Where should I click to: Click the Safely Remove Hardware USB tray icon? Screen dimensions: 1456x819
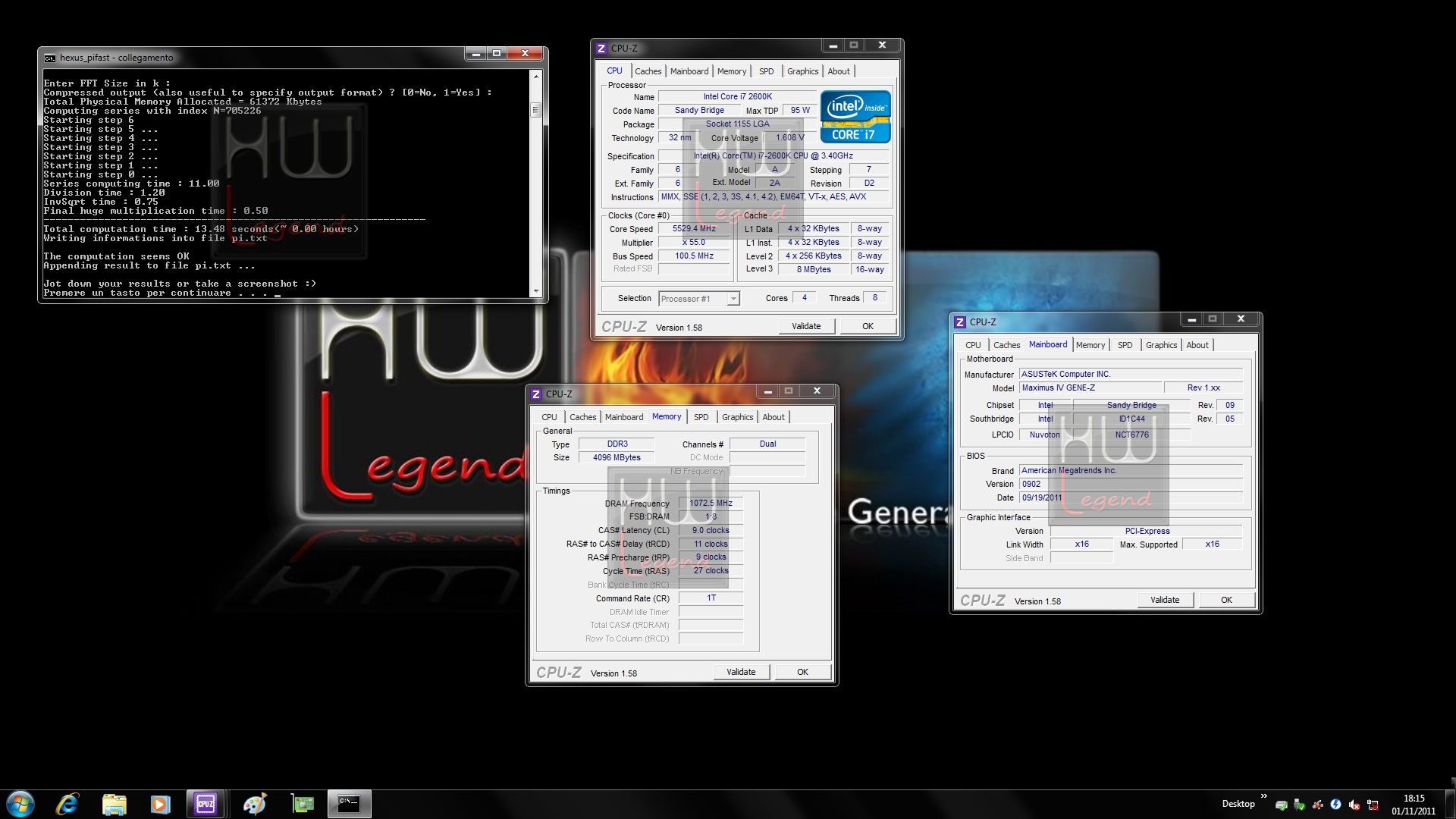[1300, 805]
